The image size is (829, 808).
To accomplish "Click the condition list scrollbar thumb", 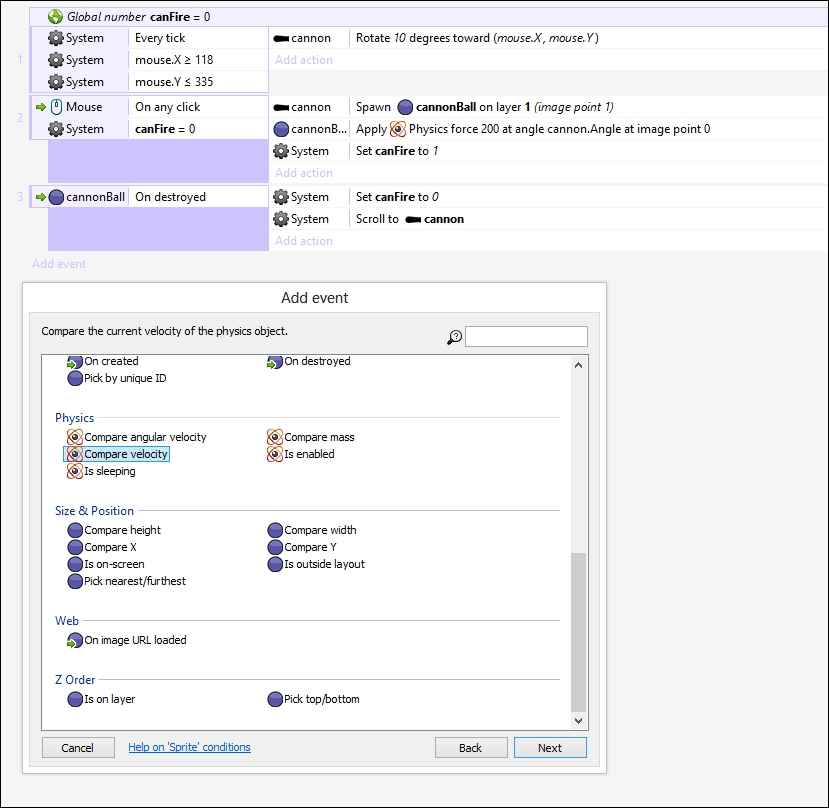I will tap(578, 632).
